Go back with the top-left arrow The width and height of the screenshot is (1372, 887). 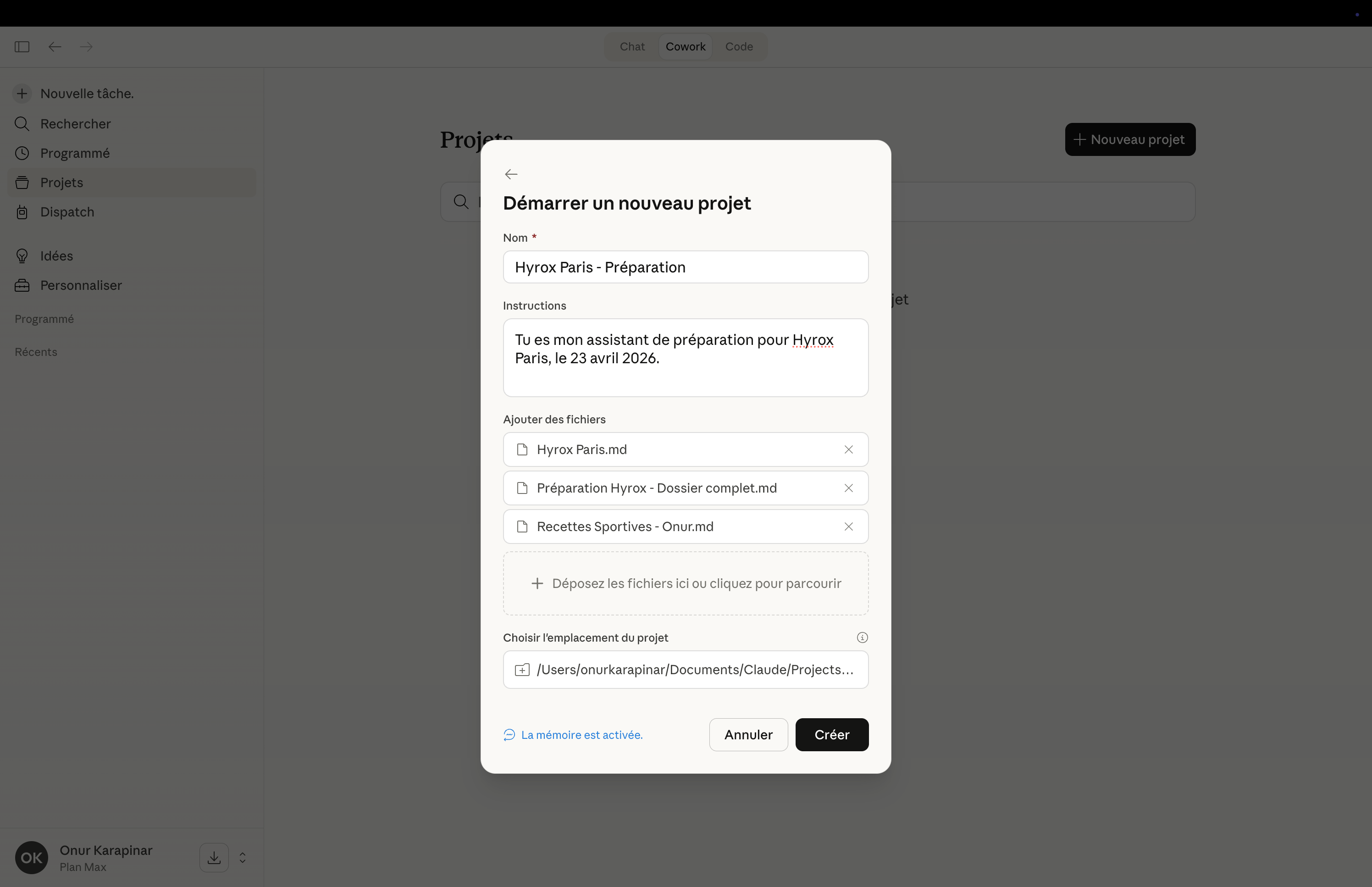tap(55, 47)
